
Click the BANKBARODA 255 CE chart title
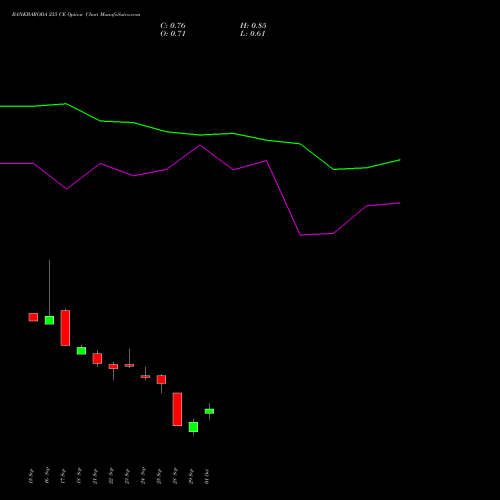(x=76, y=15)
